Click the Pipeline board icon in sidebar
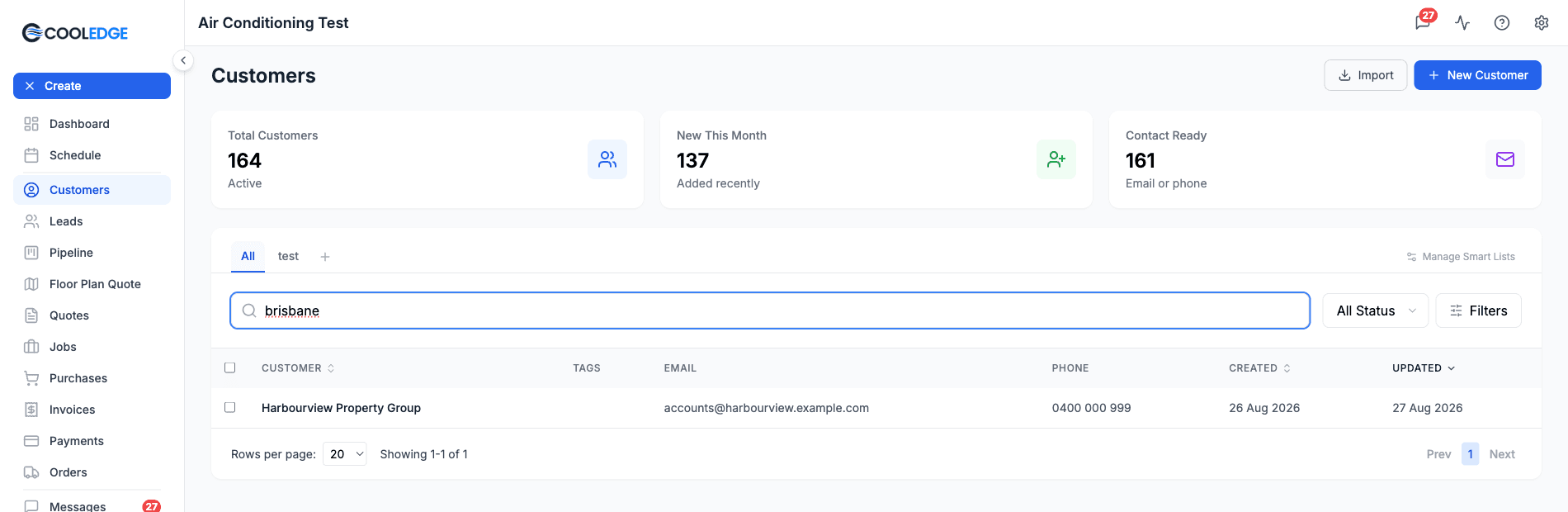Viewport: 1568px width, 512px height. tap(31, 253)
